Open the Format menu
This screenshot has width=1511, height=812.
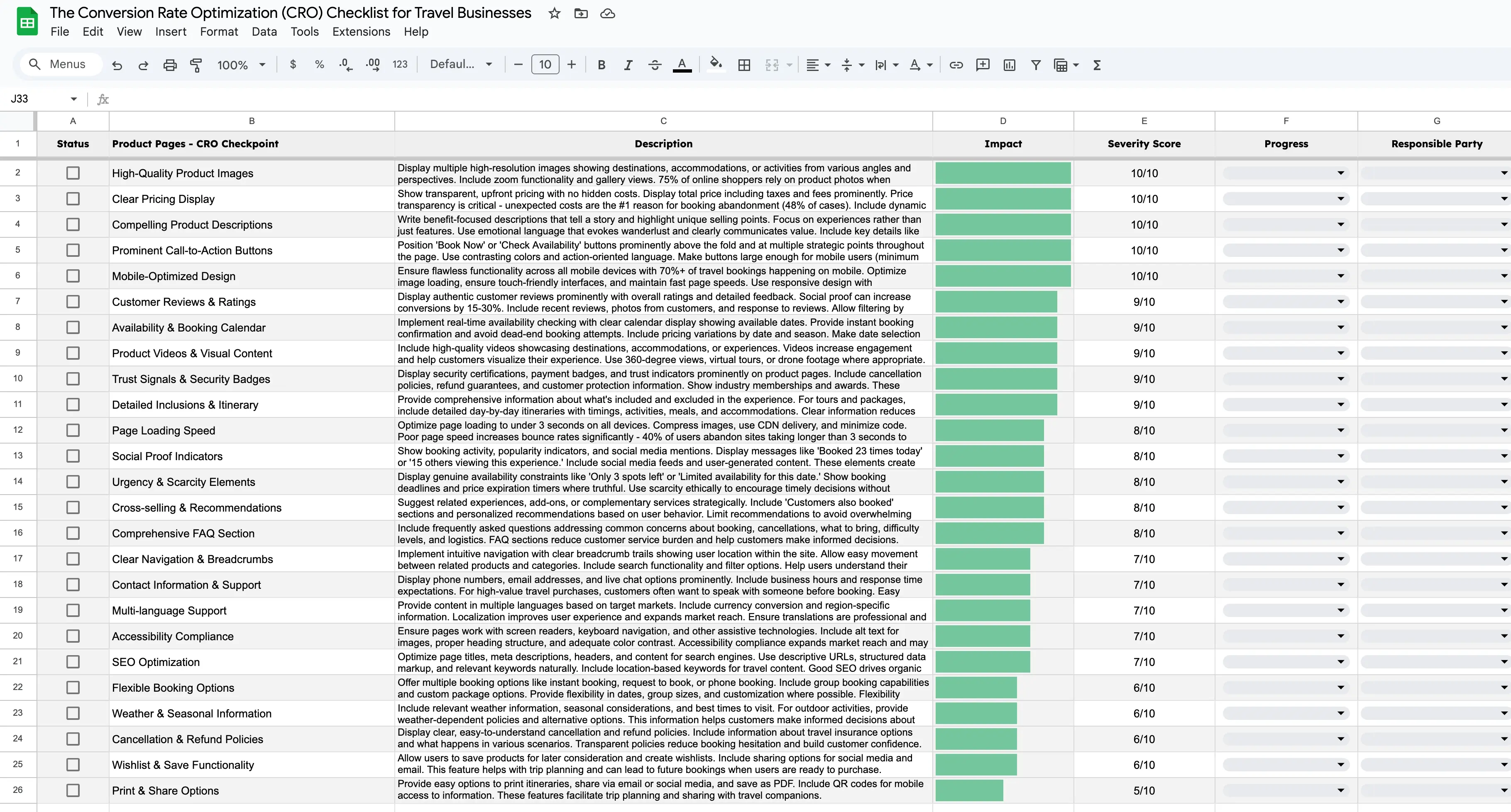click(219, 32)
